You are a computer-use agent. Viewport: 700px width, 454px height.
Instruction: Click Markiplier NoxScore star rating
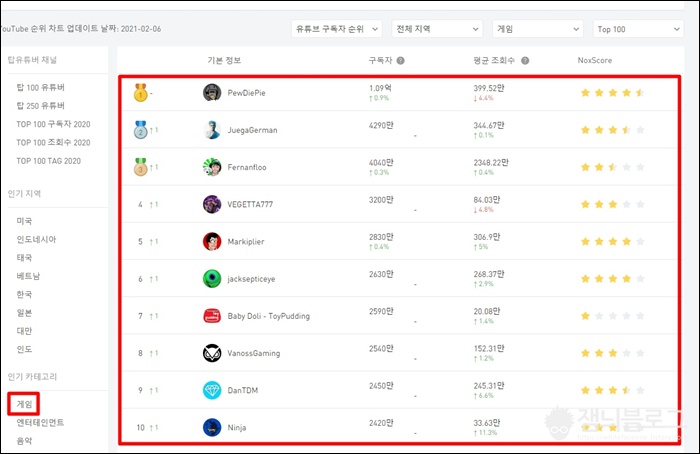(612, 242)
